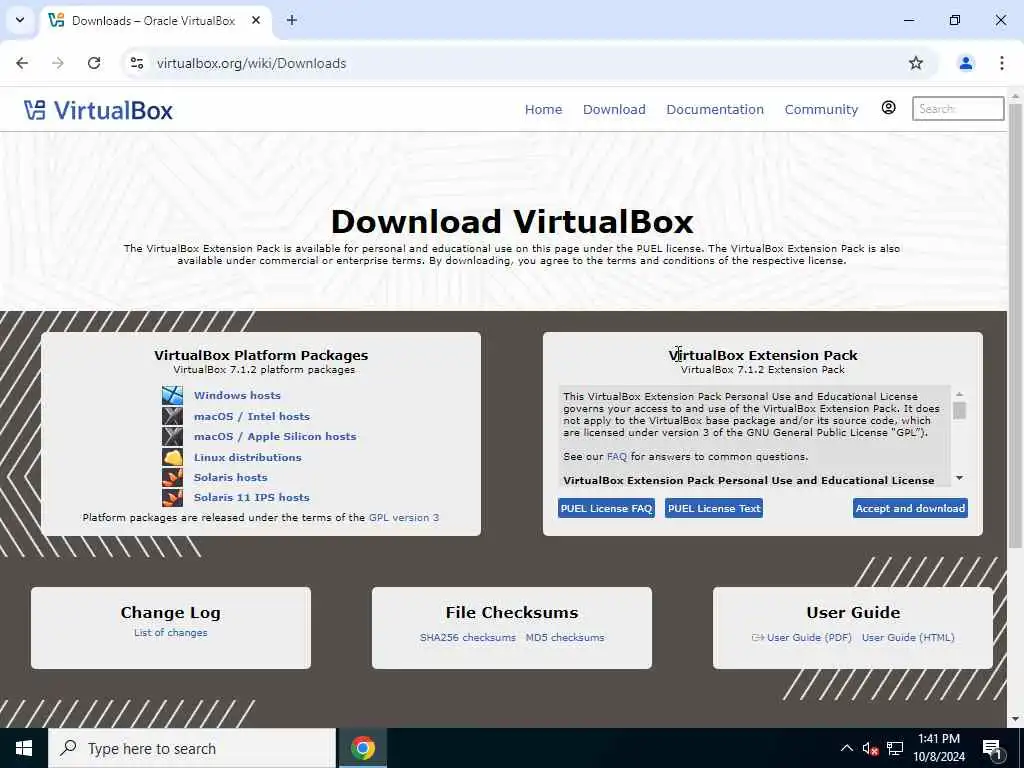This screenshot has width=1024, height=768.
Task: Open the Chrome profile icon
Action: pos(965,63)
